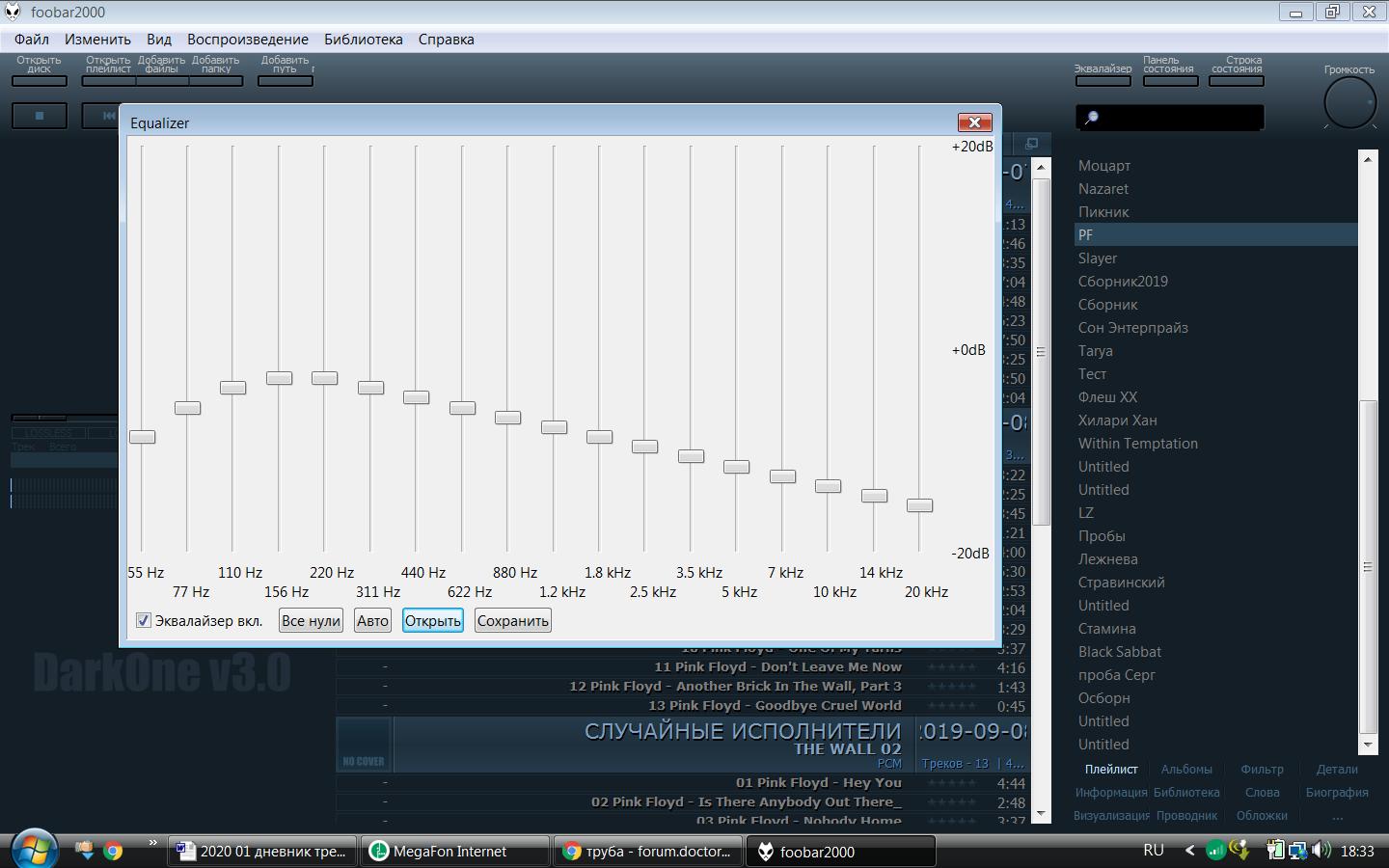This screenshot has height=868, width=1389.
Task: Click the Chrome quick launch icon
Action: (x=113, y=851)
